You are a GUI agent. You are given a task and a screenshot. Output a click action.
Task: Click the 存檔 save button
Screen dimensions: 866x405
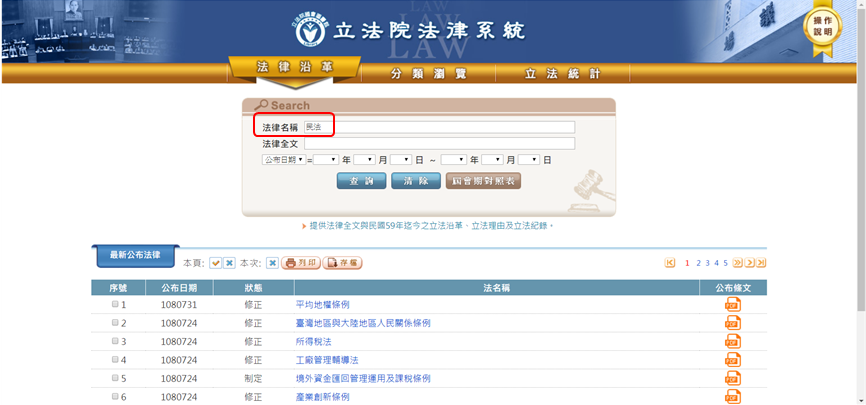tap(343, 263)
